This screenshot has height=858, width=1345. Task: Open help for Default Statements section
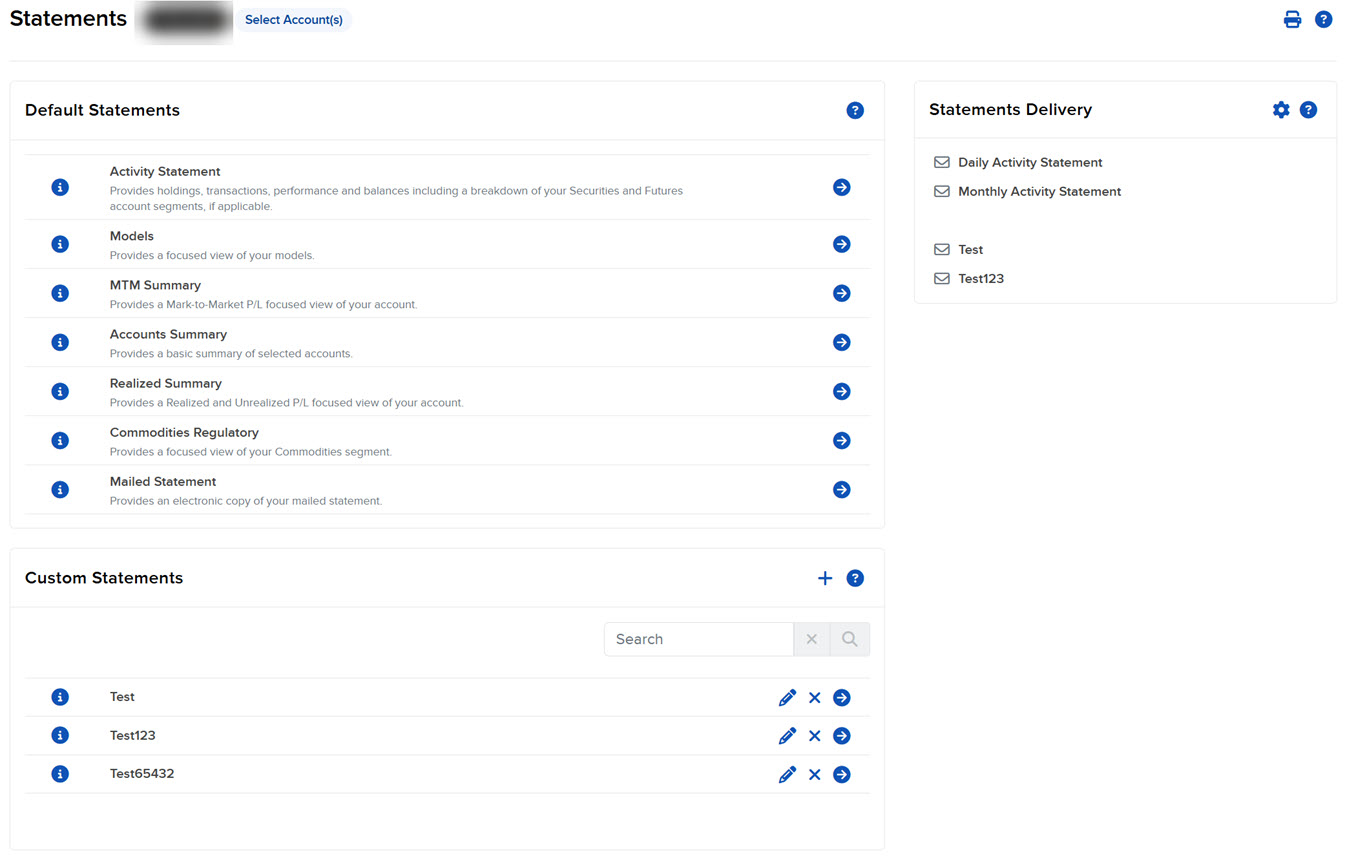tap(855, 110)
